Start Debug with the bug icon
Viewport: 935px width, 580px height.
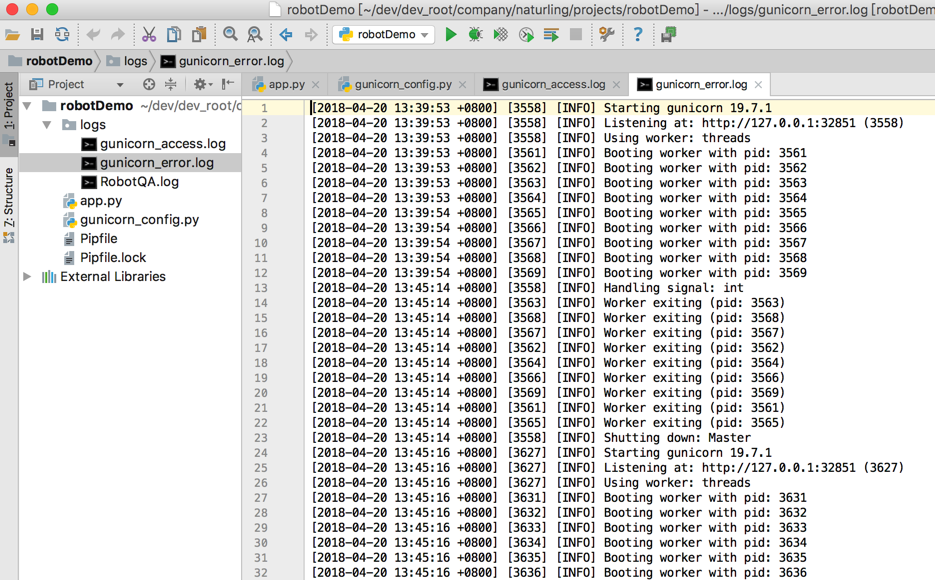[x=475, y=35]
